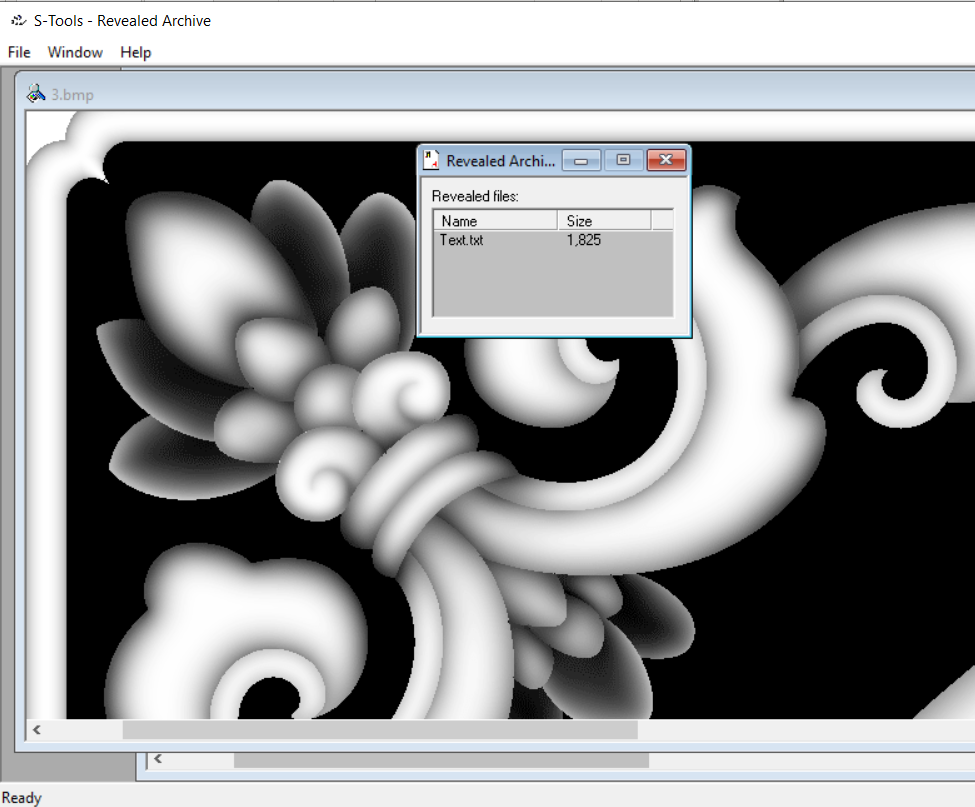Open the Window menu
Image resolution: width=975 pixels, height=807 pixels.
tap(75, 52)
